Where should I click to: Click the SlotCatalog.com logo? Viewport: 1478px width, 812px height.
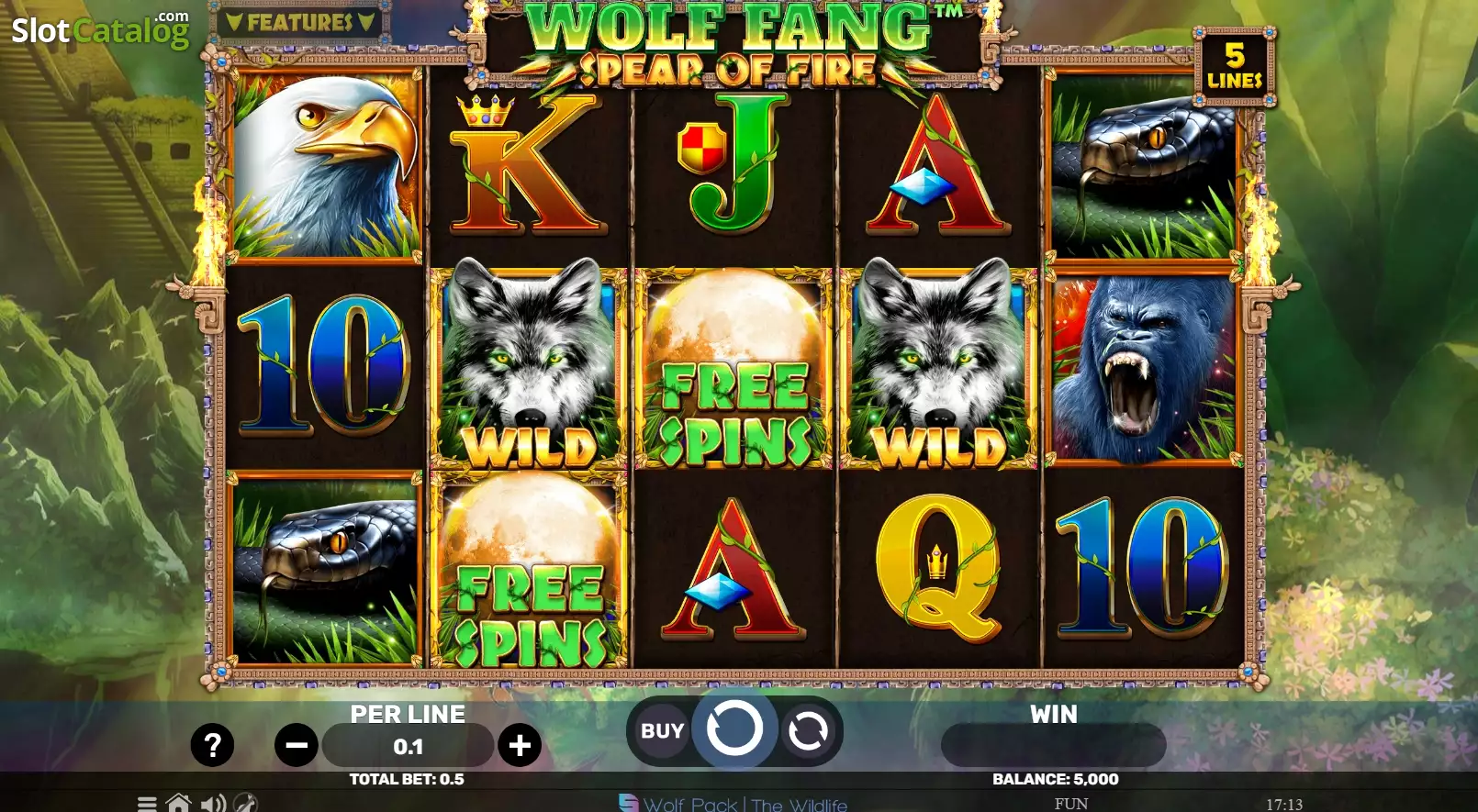click(101, 30)
